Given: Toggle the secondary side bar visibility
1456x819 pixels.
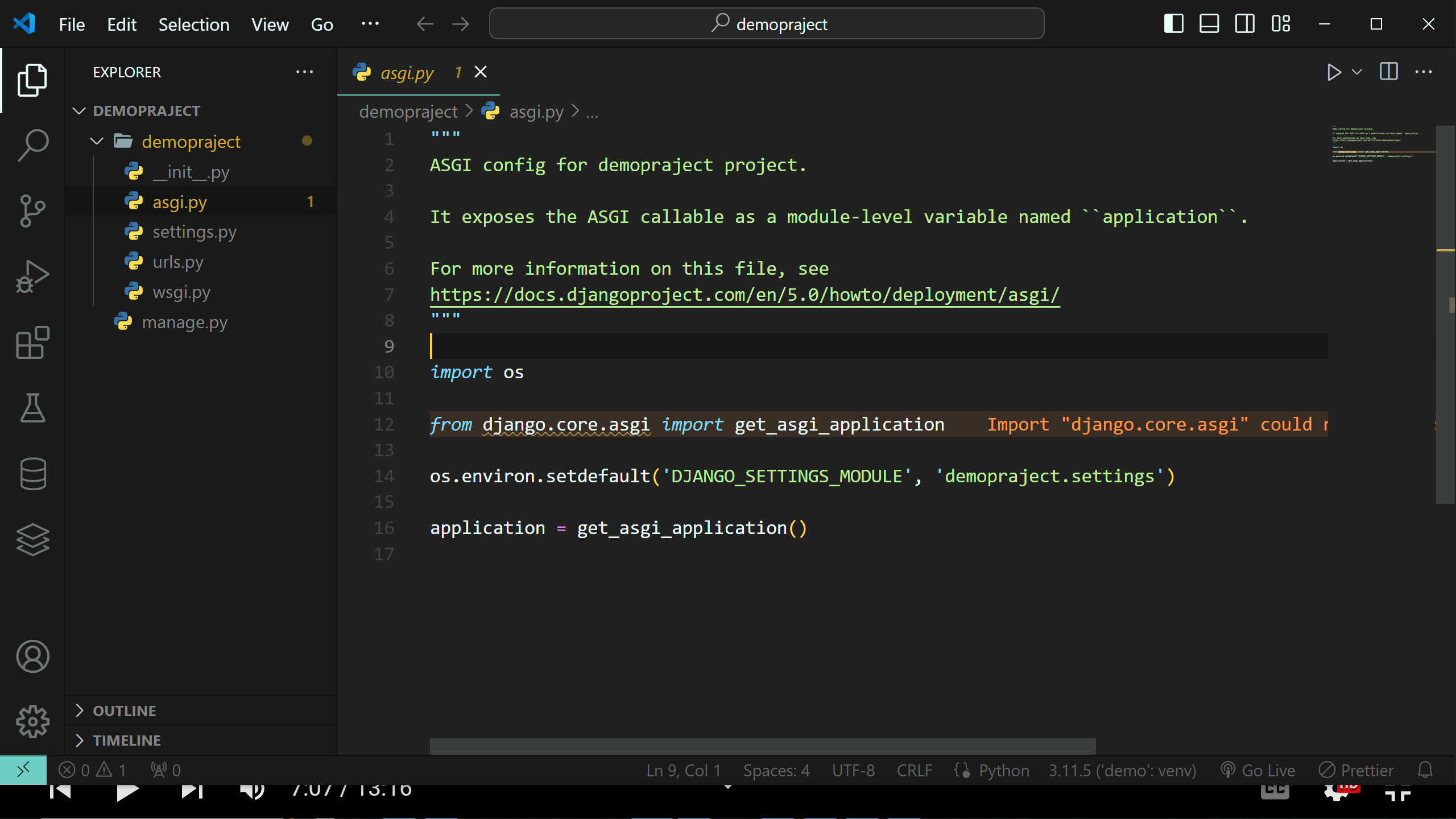Looking at the screenshot, I should [x=1244, y=24].
